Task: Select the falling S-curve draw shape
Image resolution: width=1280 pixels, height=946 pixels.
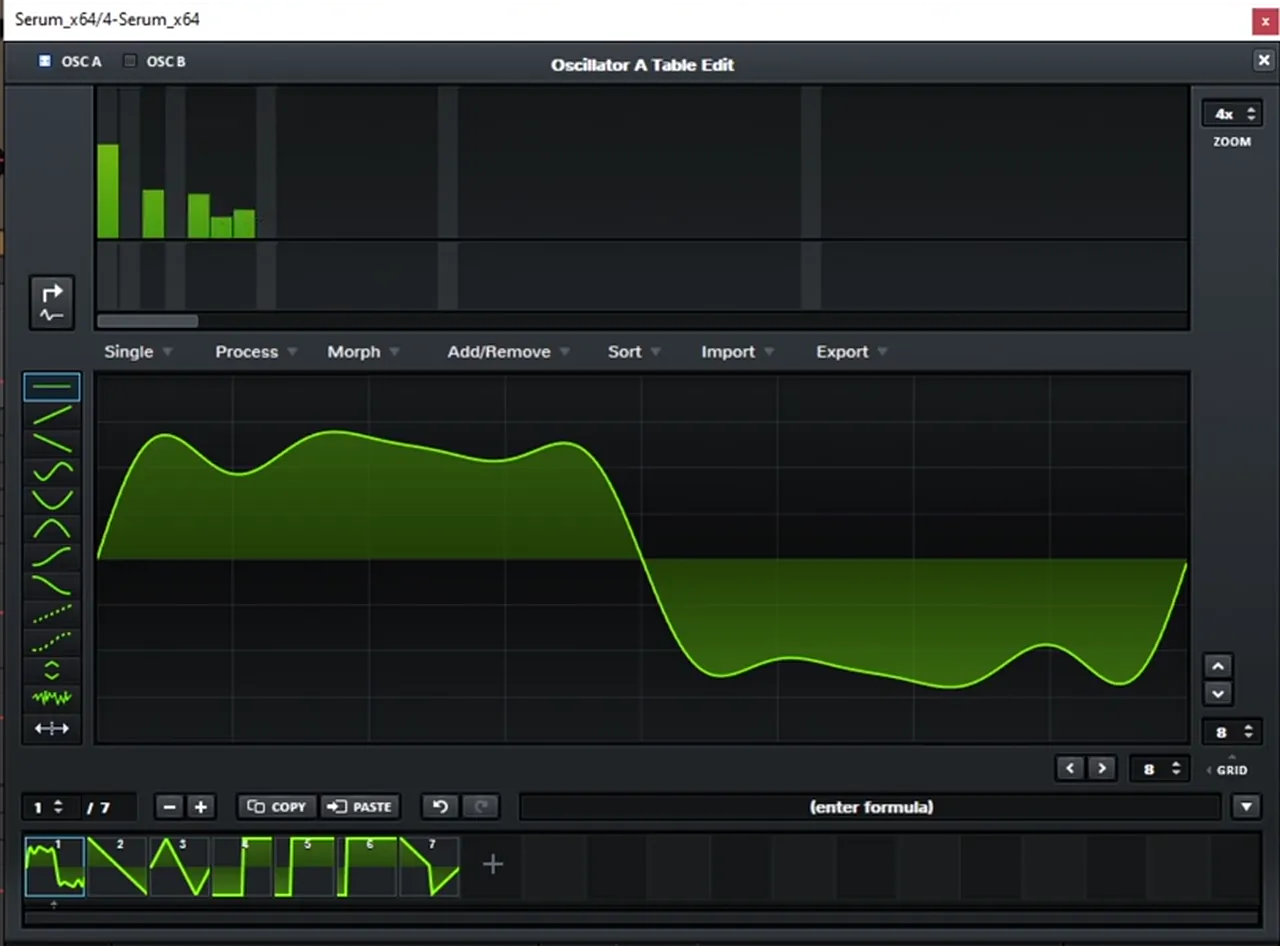Action: 52,585
